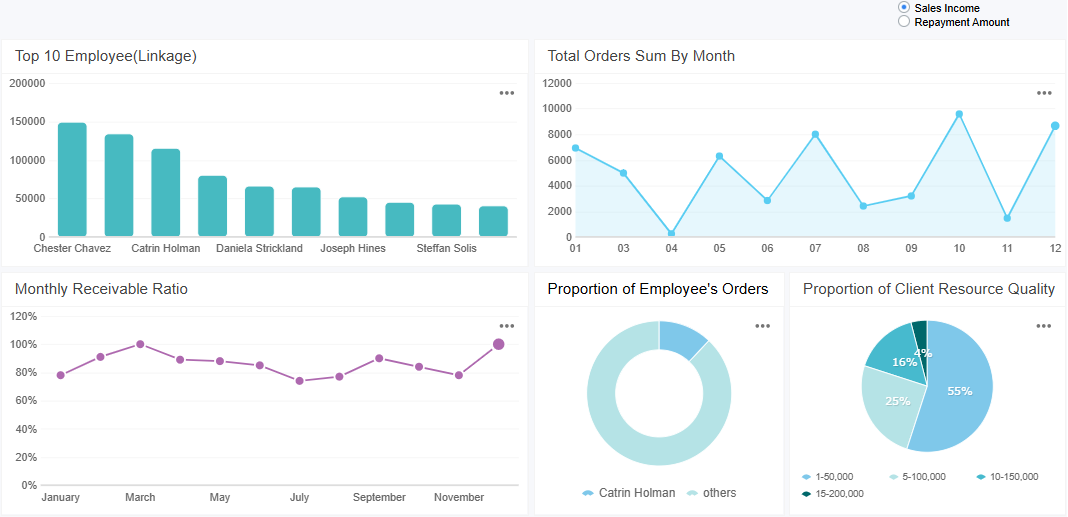Open the Proportion of Employee's Orders ellipsis menu
Image resolution: width=1068 pixels, height=517 pixels.
pyautogui.click(x=762, y=326)
